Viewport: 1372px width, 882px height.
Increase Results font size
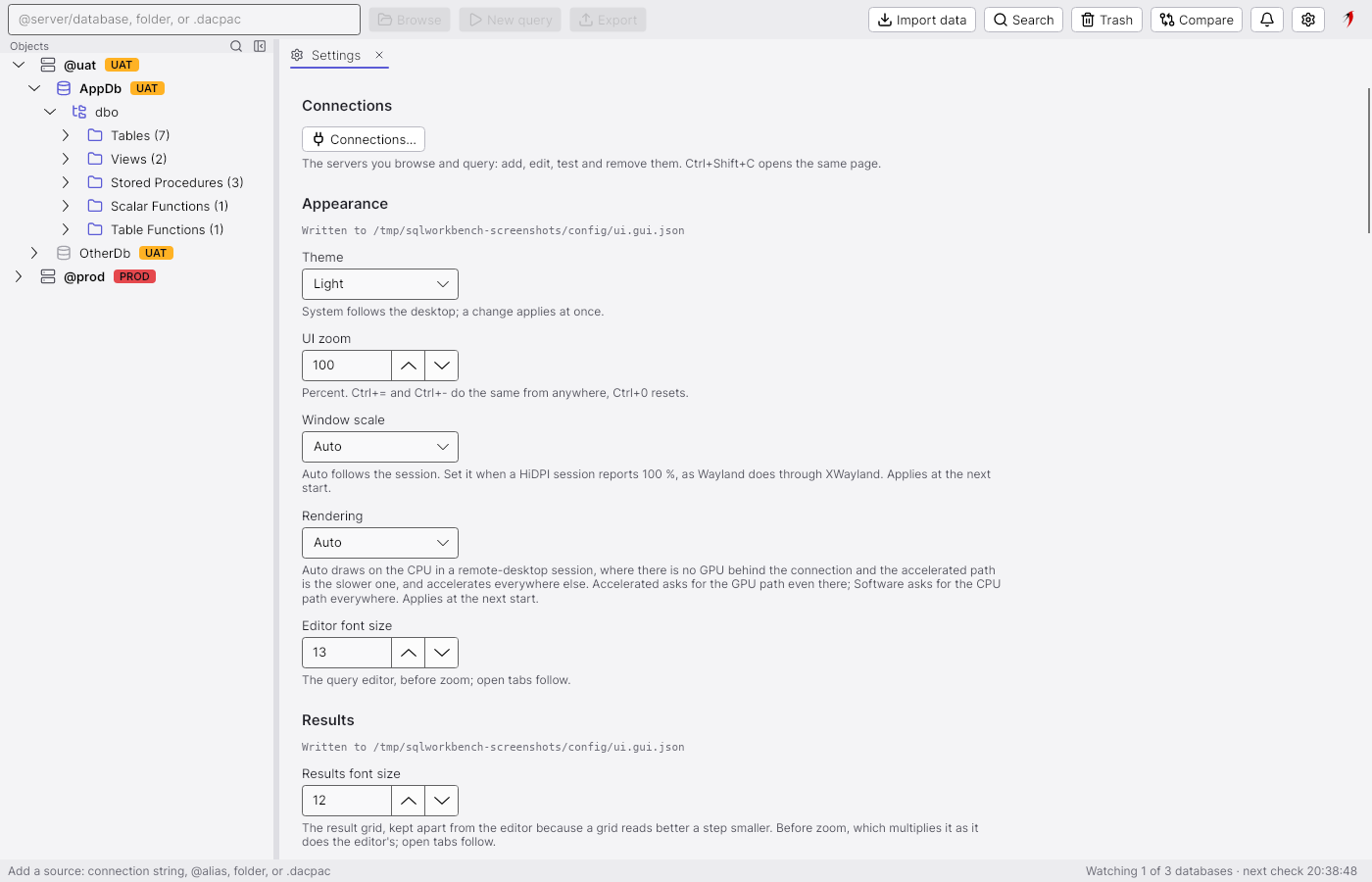click(x=409, y=801)
